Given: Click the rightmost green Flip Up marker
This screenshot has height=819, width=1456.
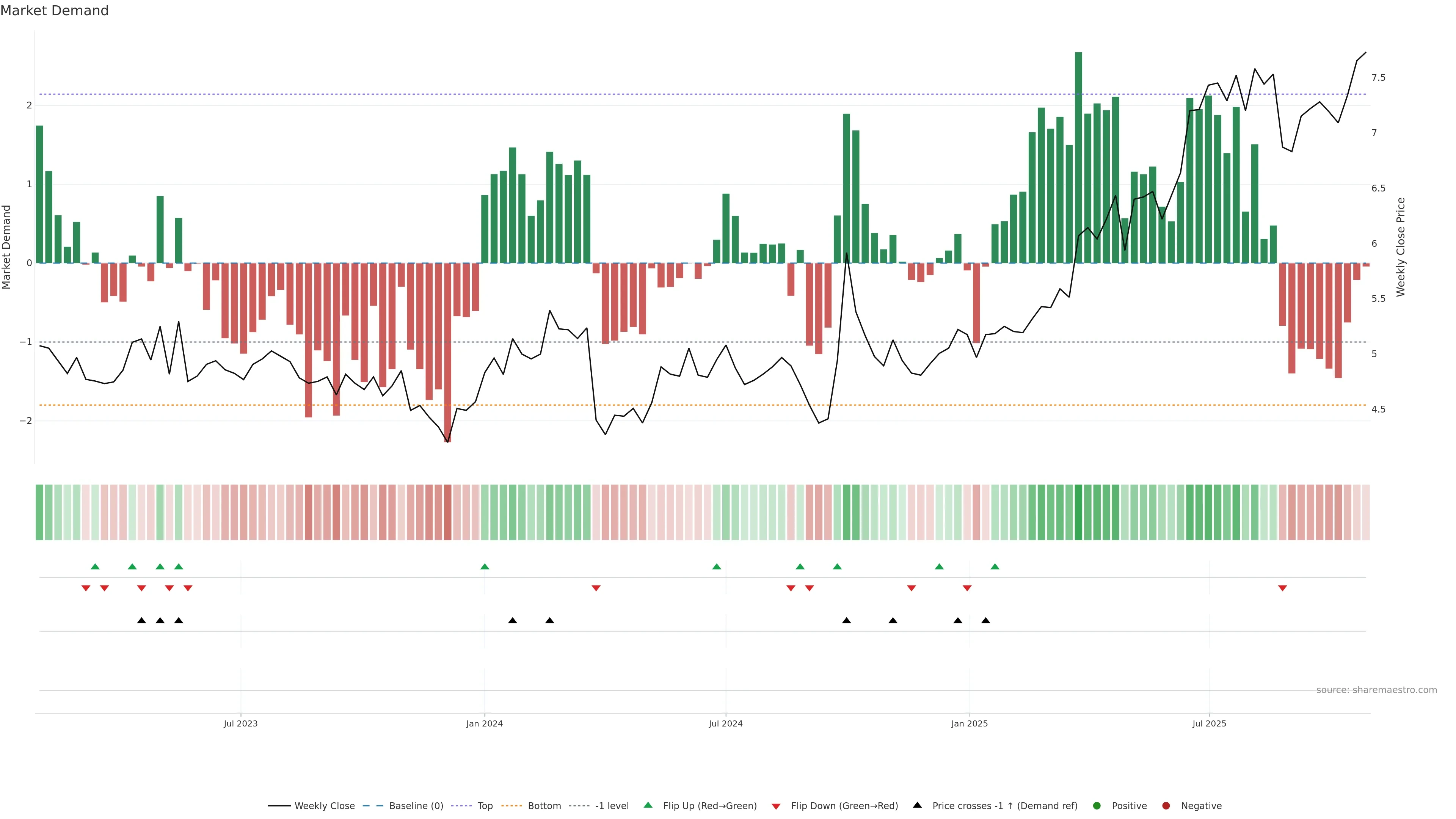Looking at the screenshot, I should pos(995,566).
